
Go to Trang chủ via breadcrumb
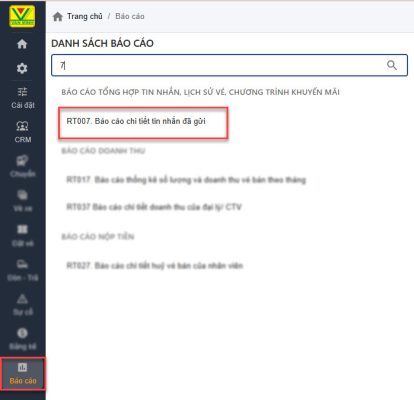[85, 16]
